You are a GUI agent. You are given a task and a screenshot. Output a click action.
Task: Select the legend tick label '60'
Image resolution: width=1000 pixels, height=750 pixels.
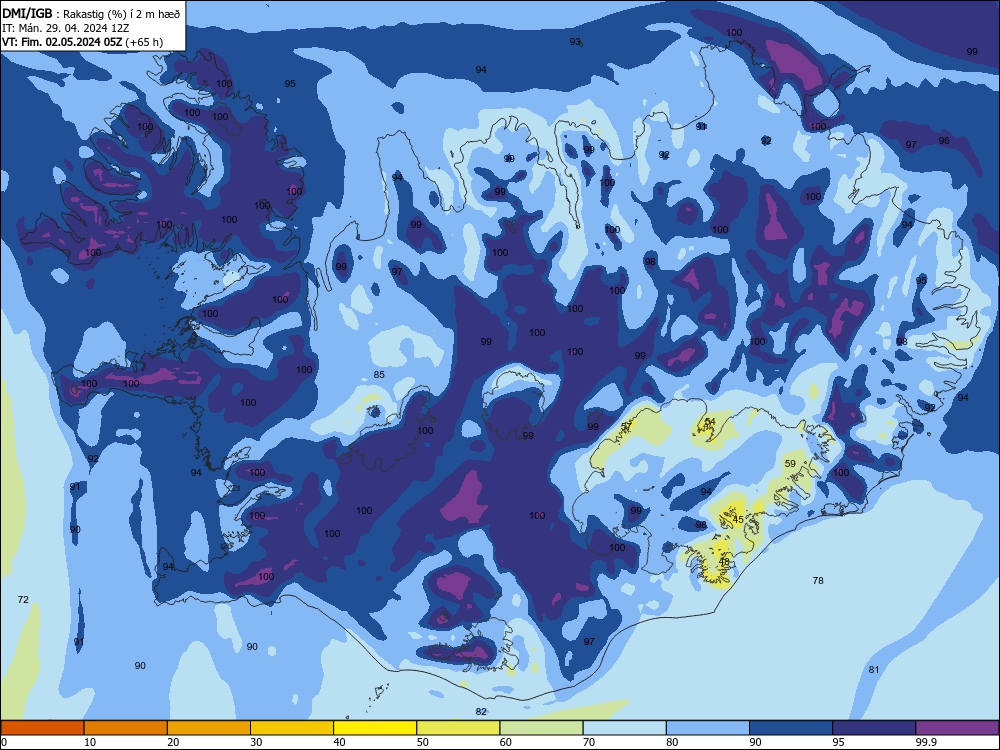coord(506,742)
